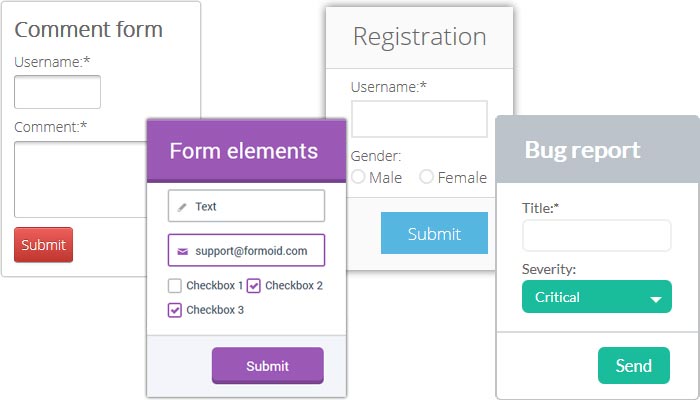Select the Male radio button
Image resolution: width=700 pixels, height=400 pixels.
click(358, 177)
